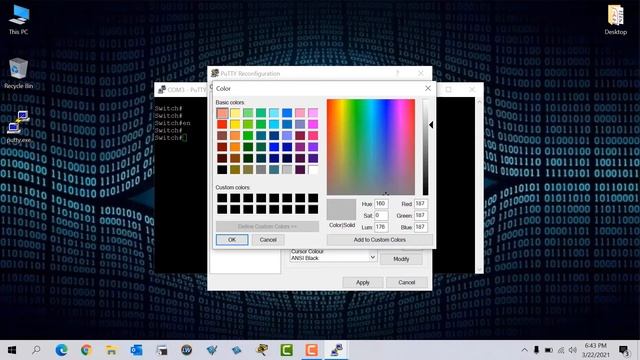Expand the ANSI Black colour list arrow
This screenshot has width=640, height=360.
(372, 258)
